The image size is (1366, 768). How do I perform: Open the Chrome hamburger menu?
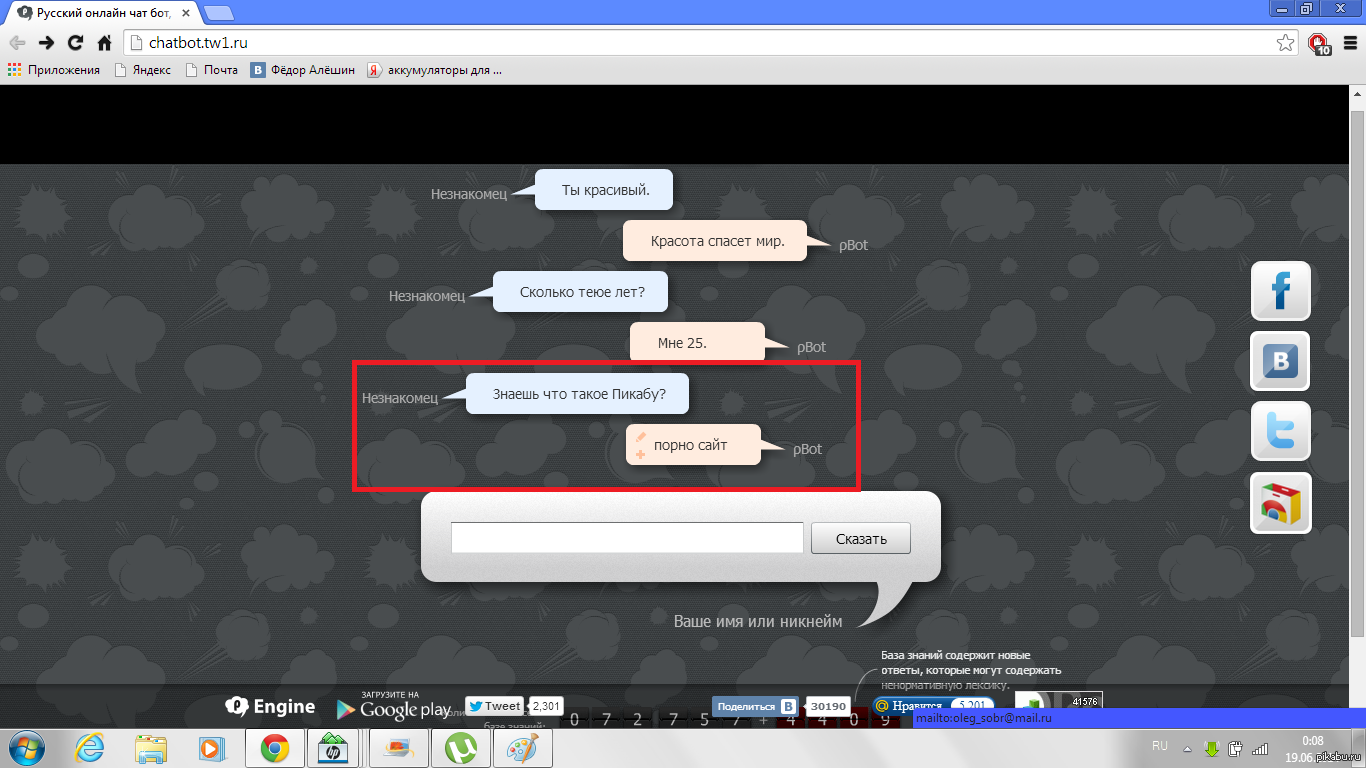tap(1349, 43)
